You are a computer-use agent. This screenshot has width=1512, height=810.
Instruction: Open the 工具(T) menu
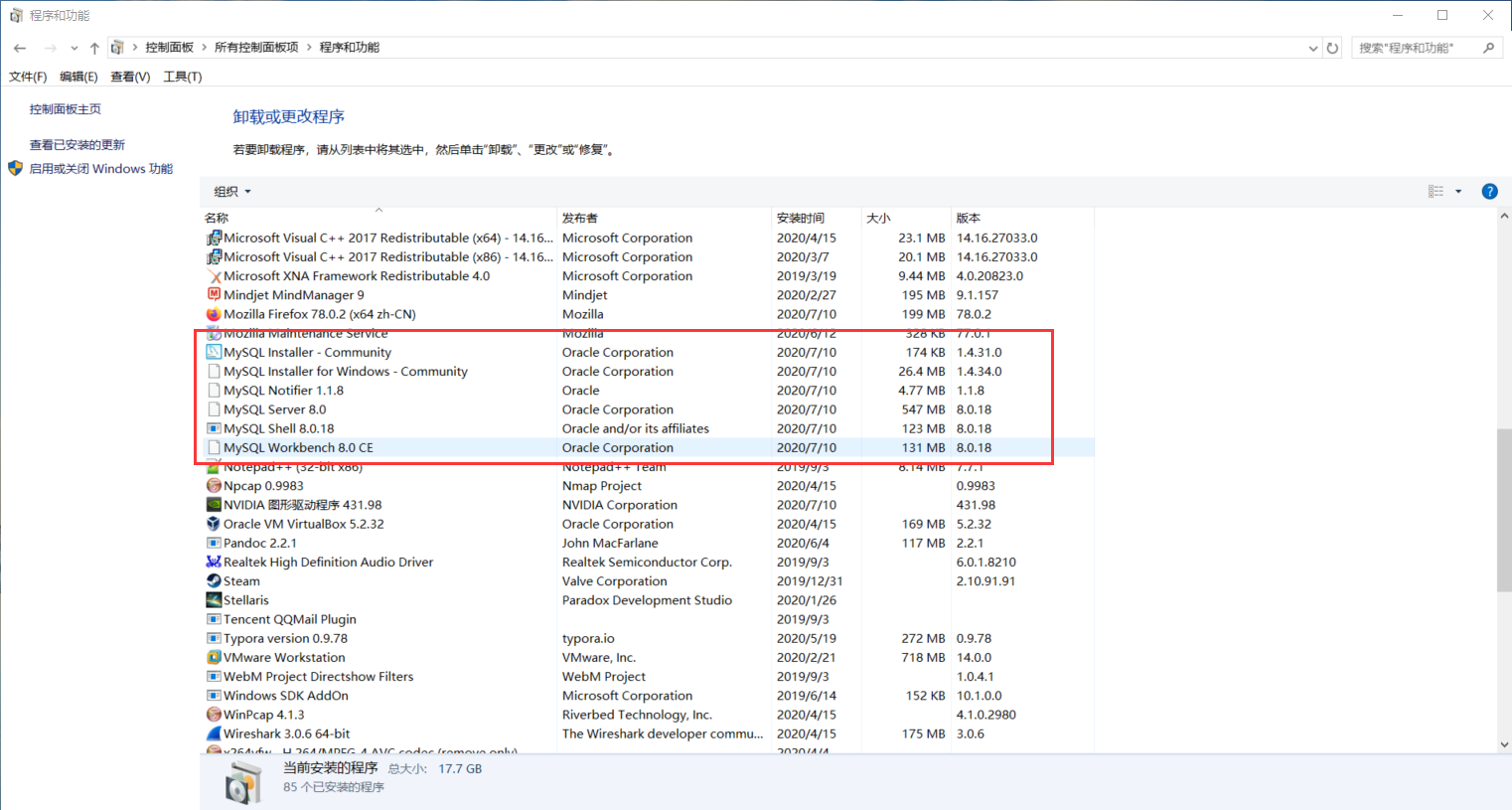click(183, 77)
